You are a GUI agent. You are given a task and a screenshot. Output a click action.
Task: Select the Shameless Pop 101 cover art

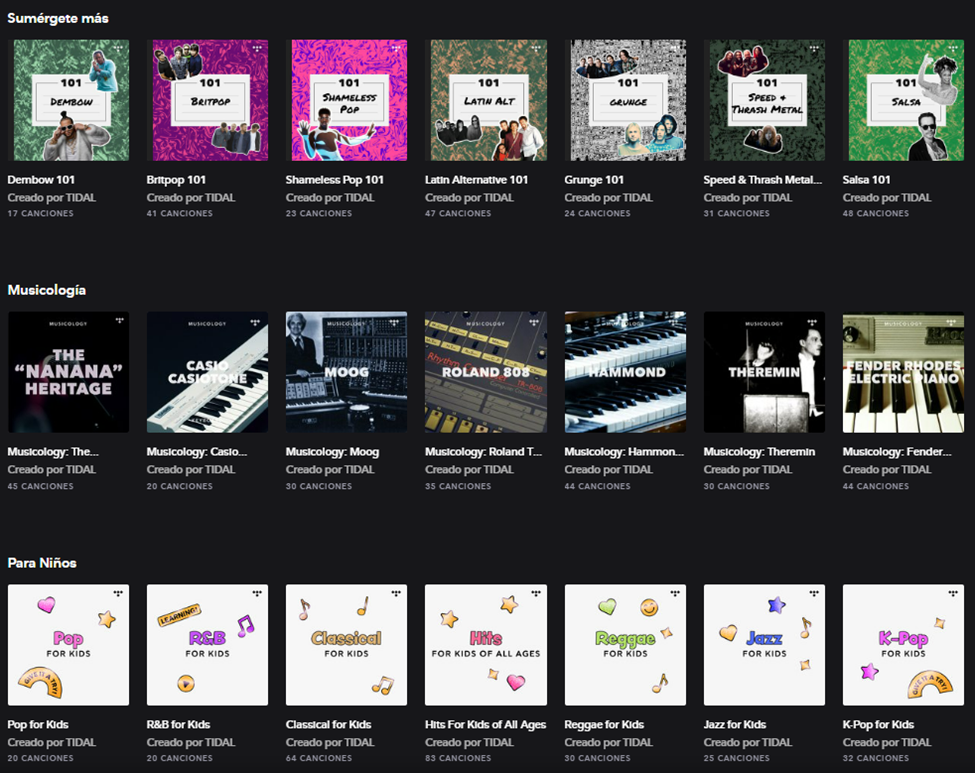click(346, 100)
